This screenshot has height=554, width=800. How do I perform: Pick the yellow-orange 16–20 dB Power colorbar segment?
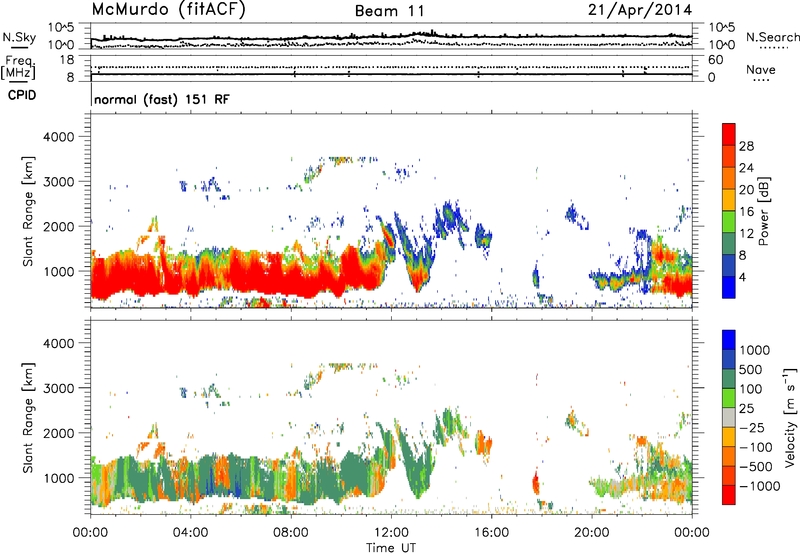point(729,200)
